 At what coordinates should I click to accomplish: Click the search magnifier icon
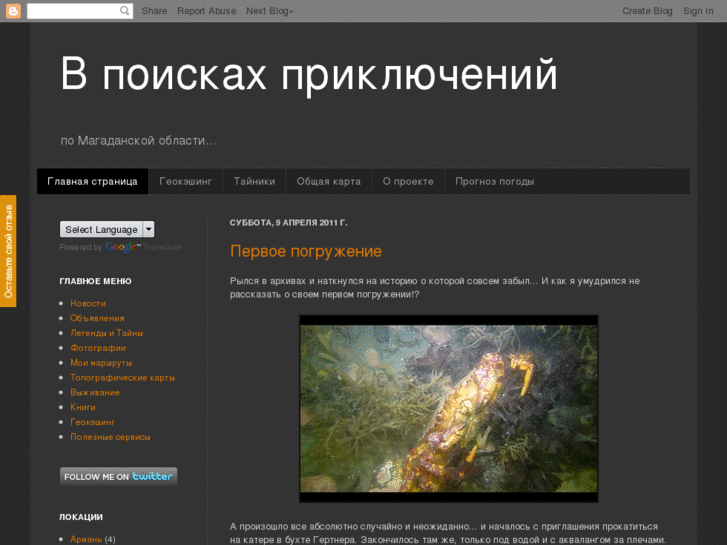pyautogui.click(x=124, y=10)
